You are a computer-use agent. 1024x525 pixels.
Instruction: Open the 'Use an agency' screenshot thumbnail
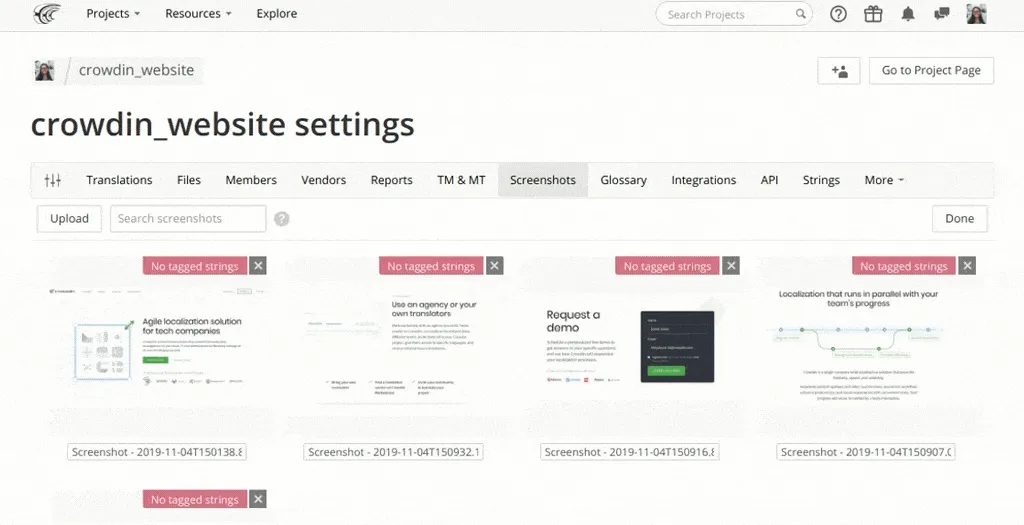pos(393,345)
